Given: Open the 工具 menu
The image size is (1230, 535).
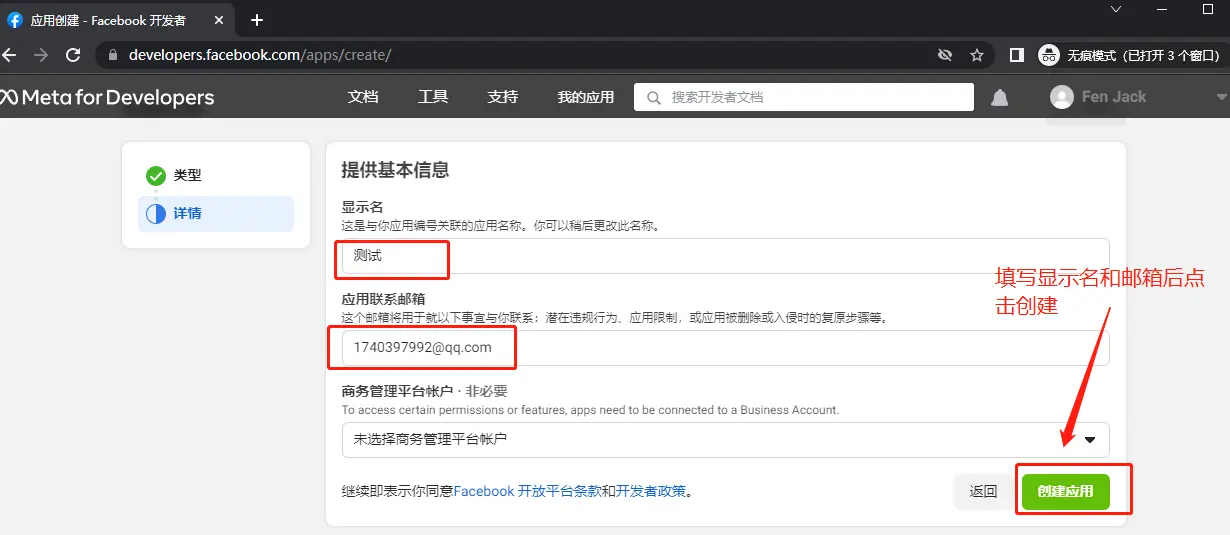Looking at the screenshot, I should (433, 97).
